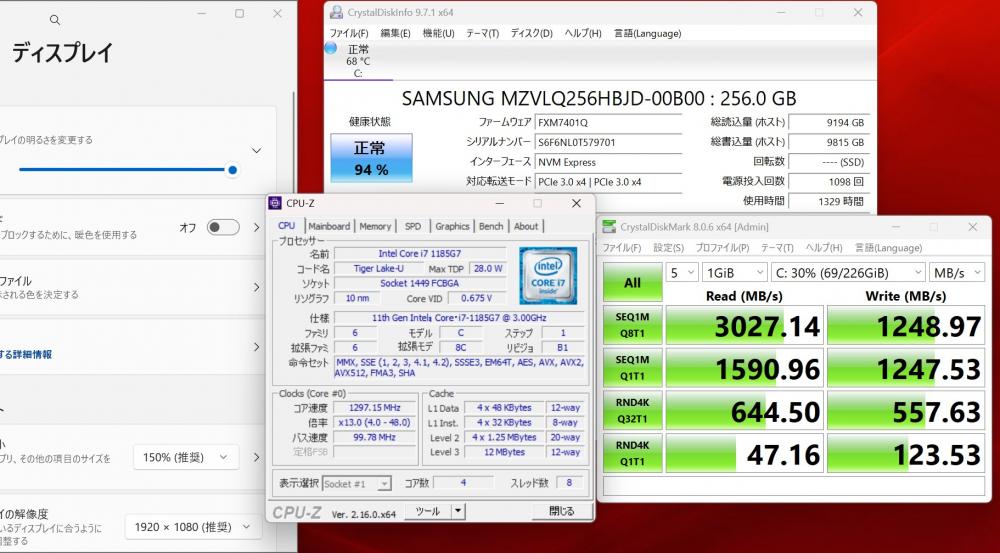Click the Intel Core i7 logo in CPU-Z
This screenshot has width=1000, height=553.
548,276
